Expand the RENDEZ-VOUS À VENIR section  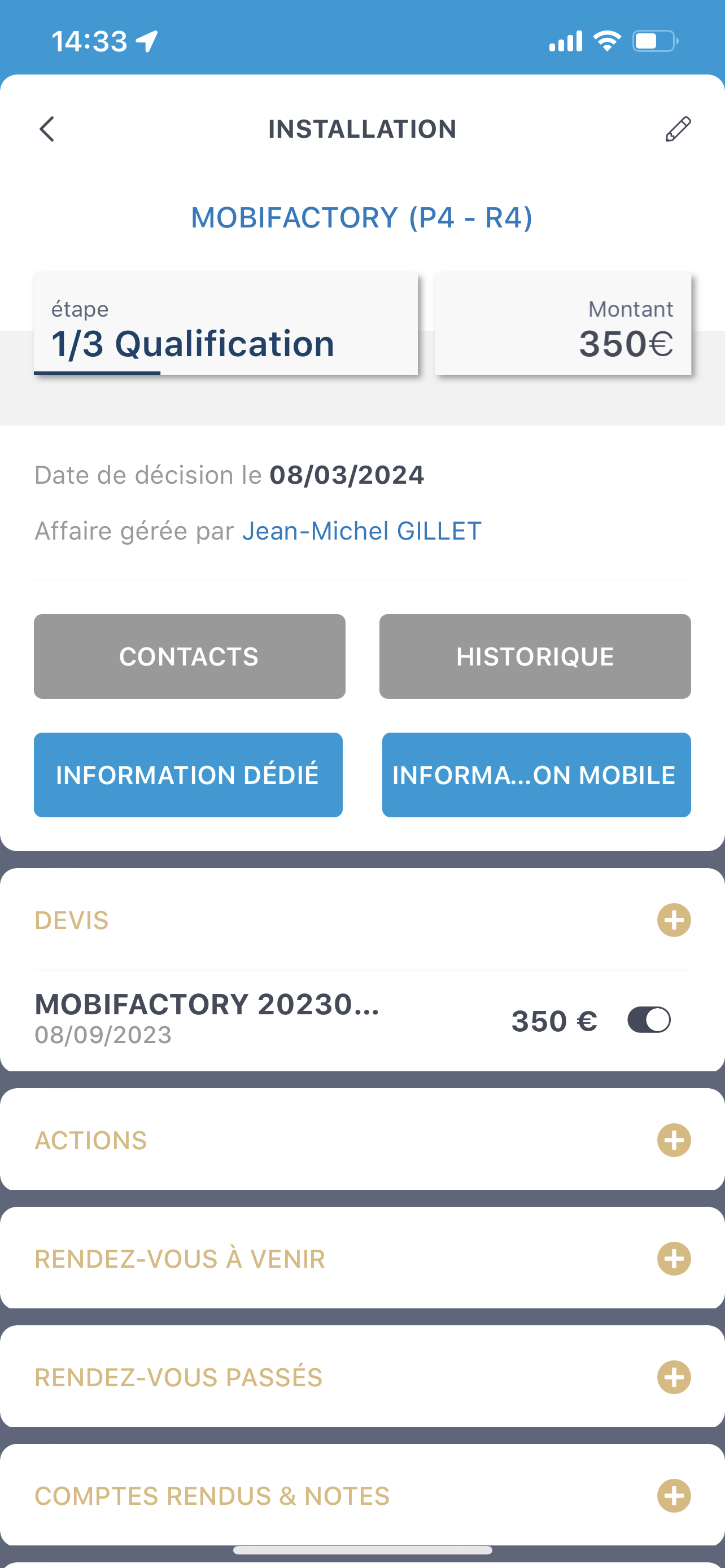[x=180, y=1259]
